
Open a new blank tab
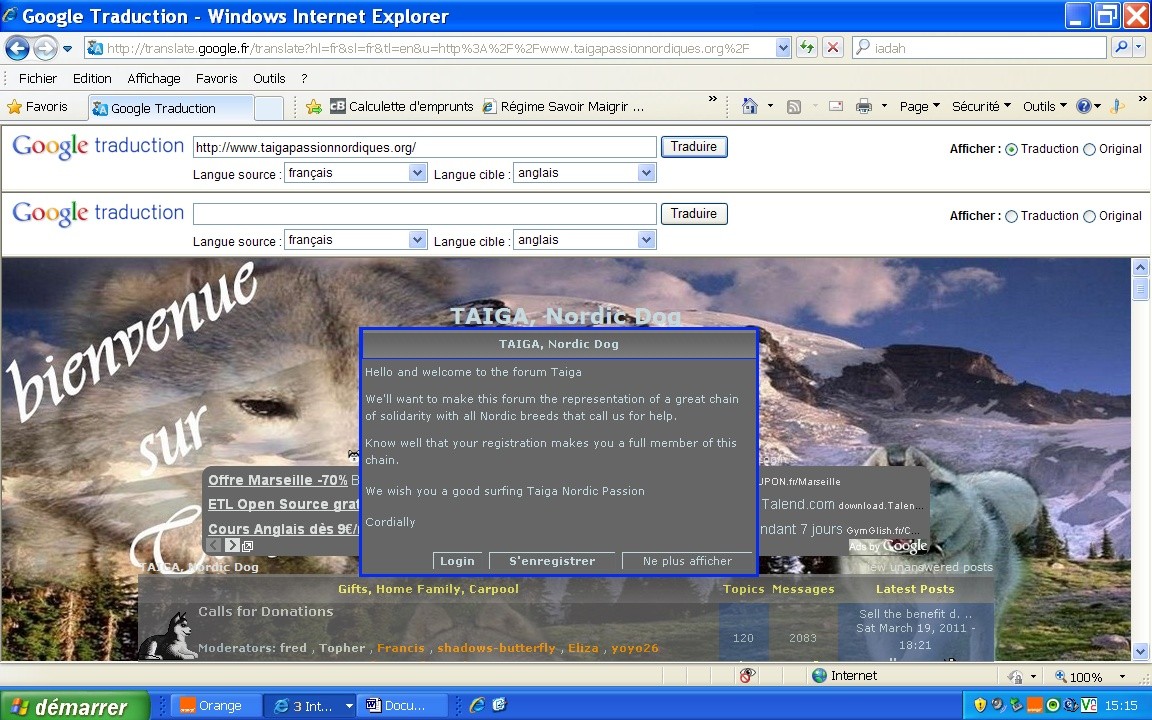point(269,108)
